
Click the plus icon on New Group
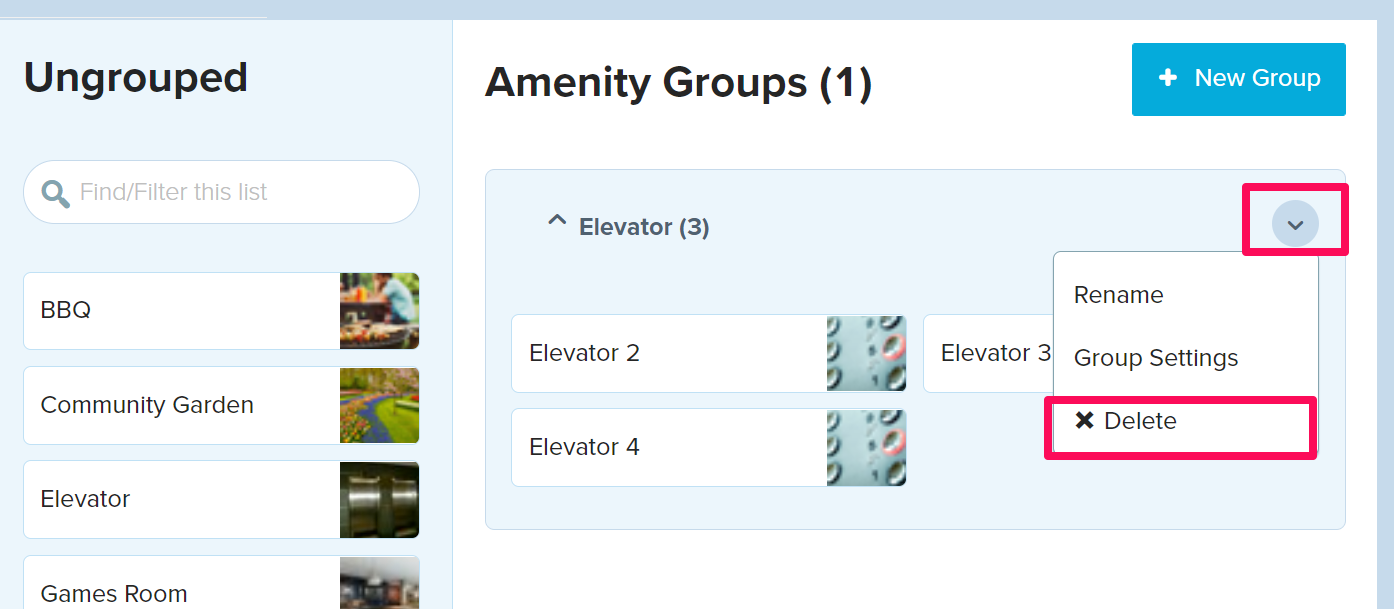(x=1167, y=78)
